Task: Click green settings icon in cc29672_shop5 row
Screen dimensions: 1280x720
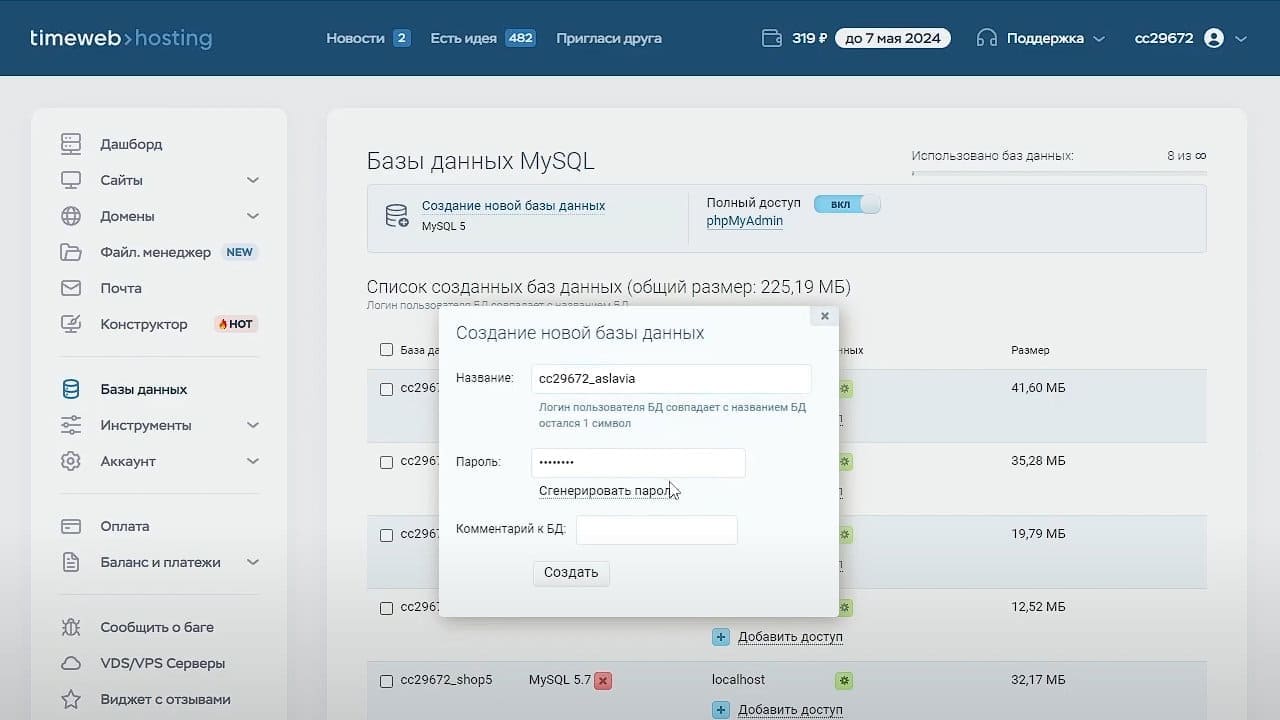Action: (x=845, y=680)
